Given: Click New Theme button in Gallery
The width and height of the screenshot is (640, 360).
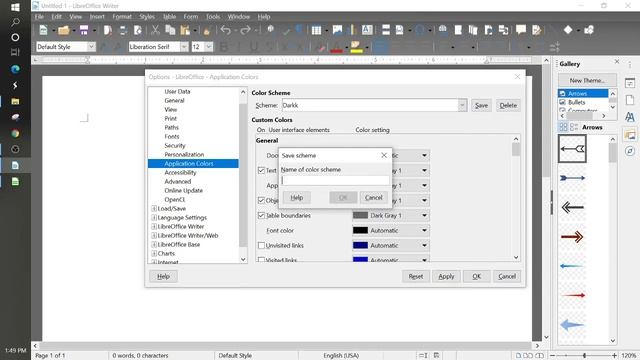Looking at the screenshot, I should [x=587, y=80].
